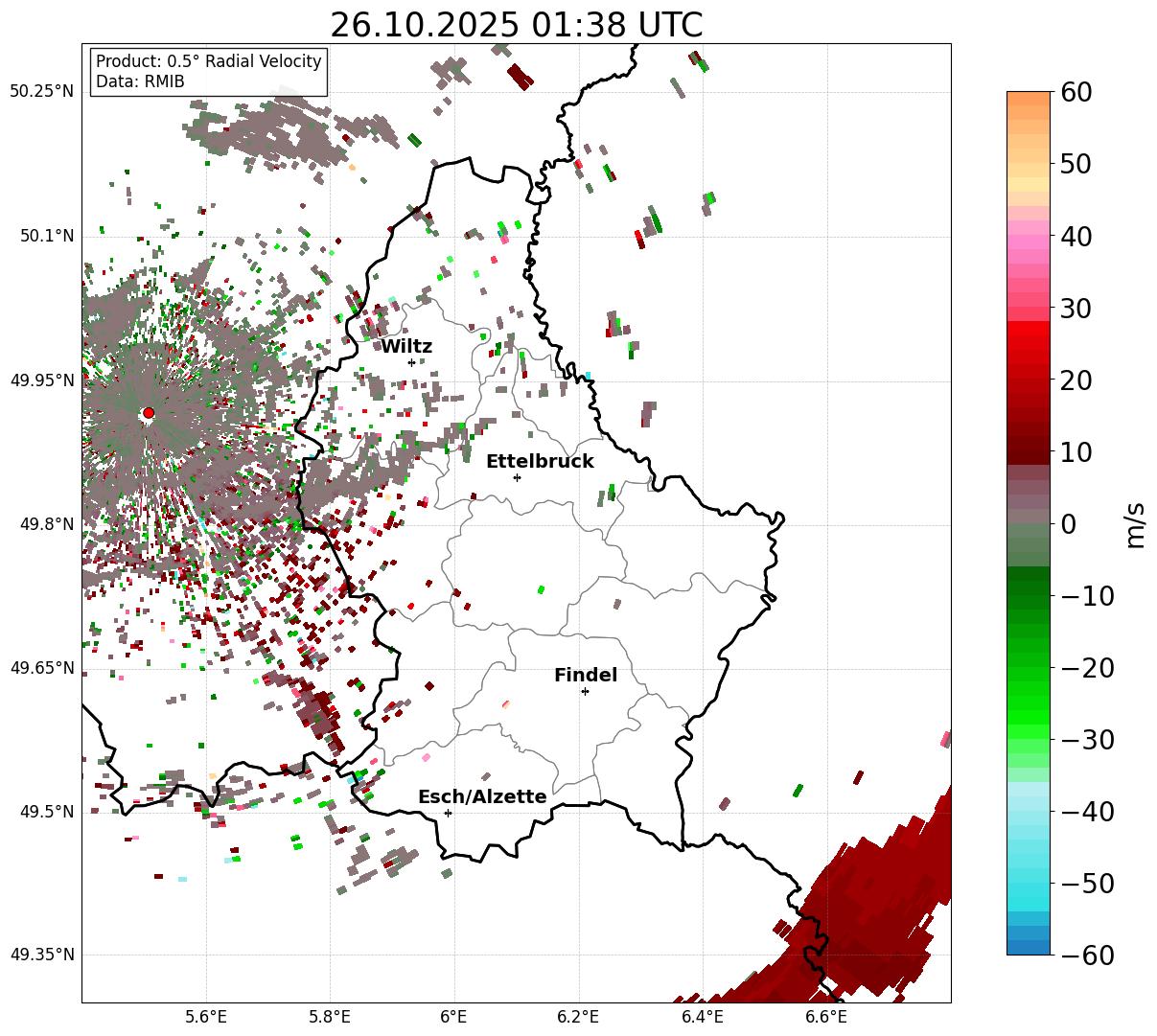Screen dimensions: 1157x1036
Task: Click the 6.2°E longitude label
Action: [578, 1017]
